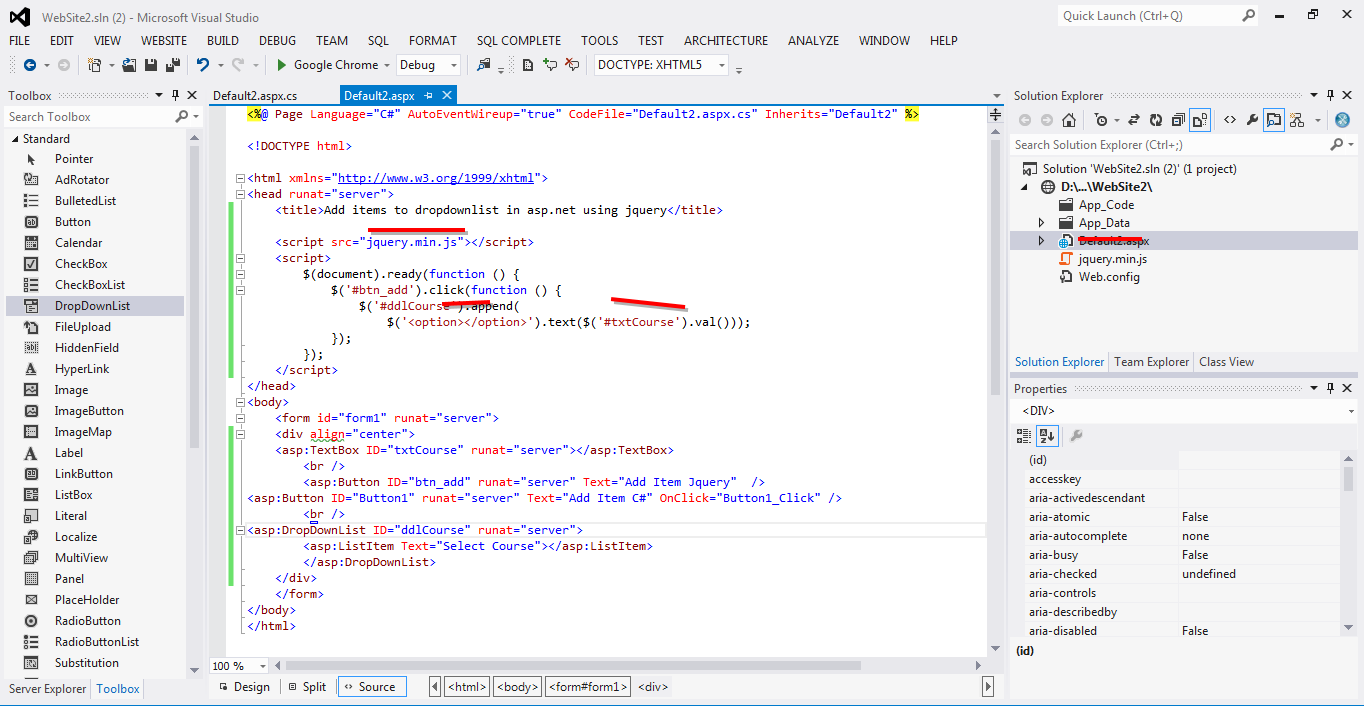Viewport: 1364px width, 706px height.
Task: Toggle Preview Selected Items in Solution Explorer
Action: pos(1274,120)
